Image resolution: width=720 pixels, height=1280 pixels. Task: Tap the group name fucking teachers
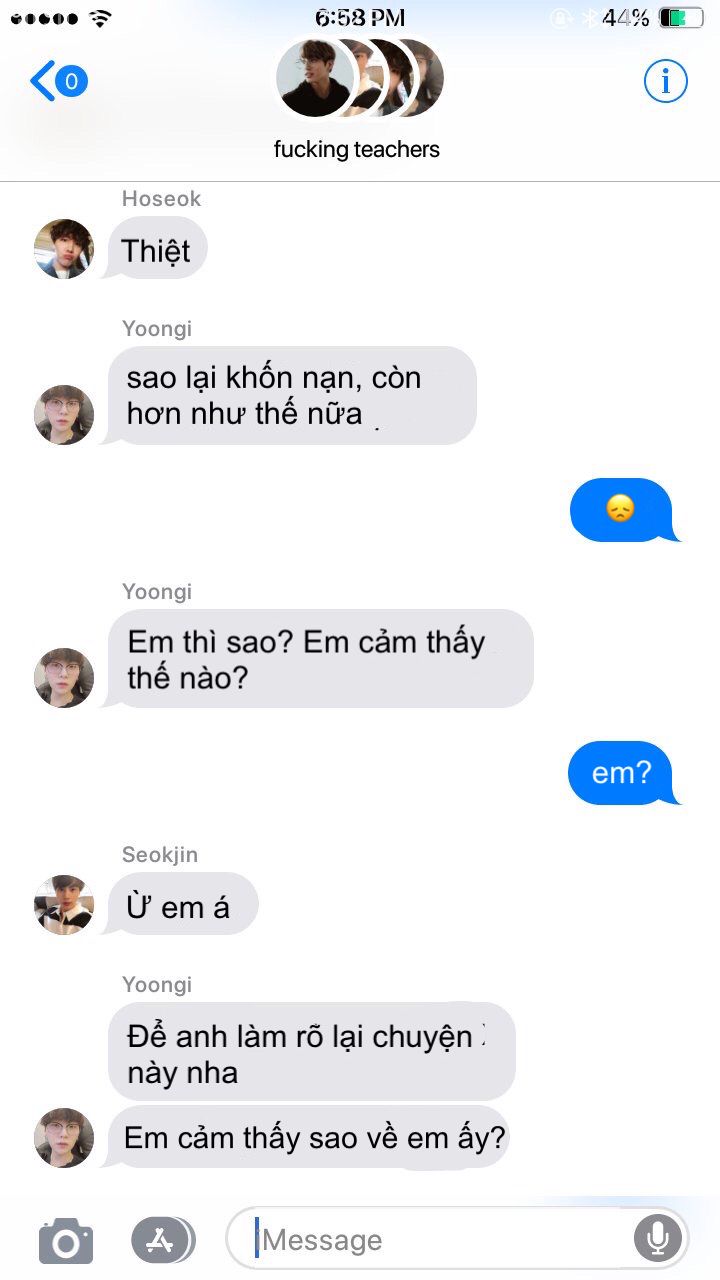pos(357,150)
